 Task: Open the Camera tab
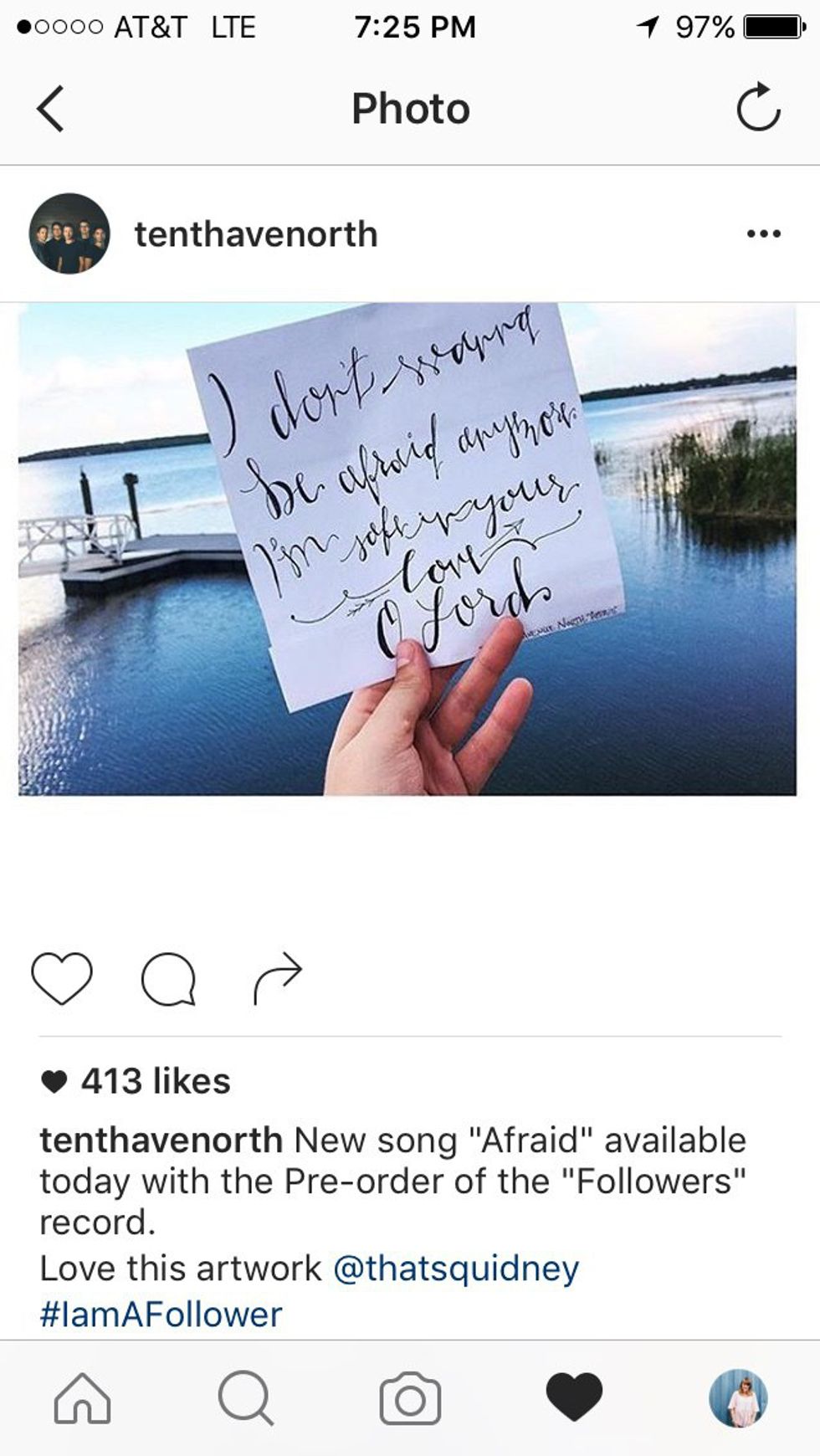click(410, 1398)
